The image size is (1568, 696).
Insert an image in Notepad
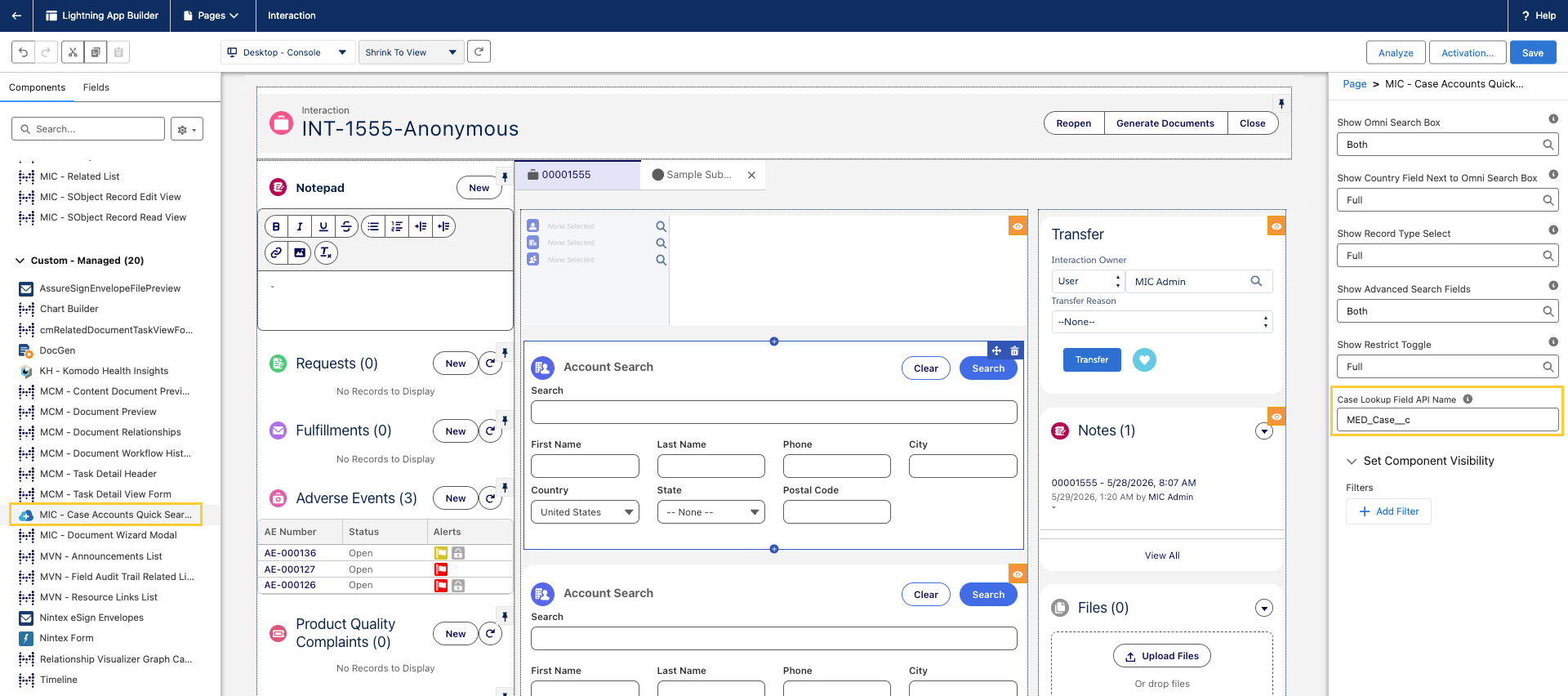(300, 252)
